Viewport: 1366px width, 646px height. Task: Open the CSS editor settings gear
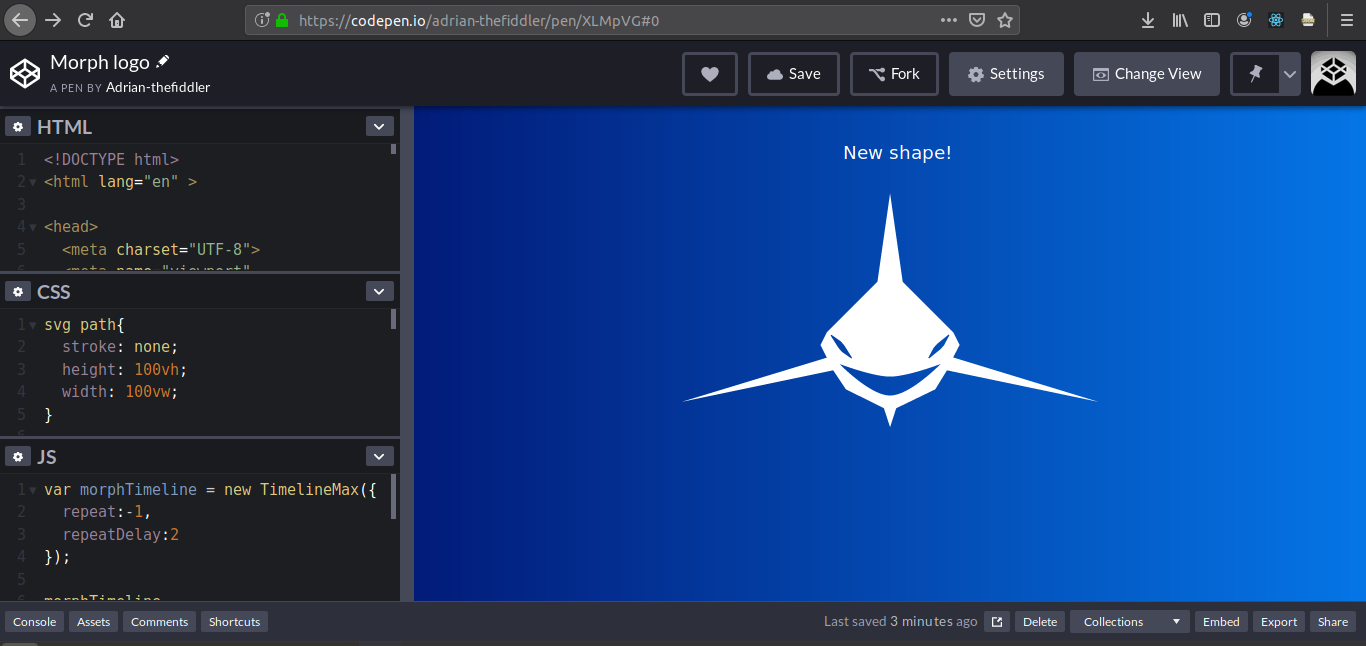click(x=18, y=291)
